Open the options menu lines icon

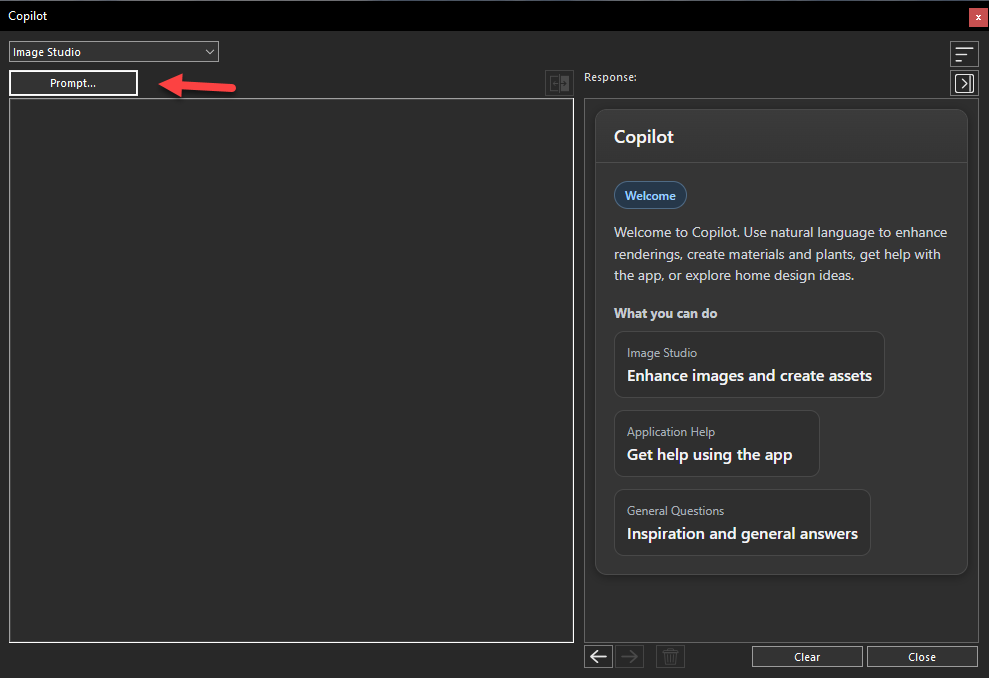tap(964, 54)
